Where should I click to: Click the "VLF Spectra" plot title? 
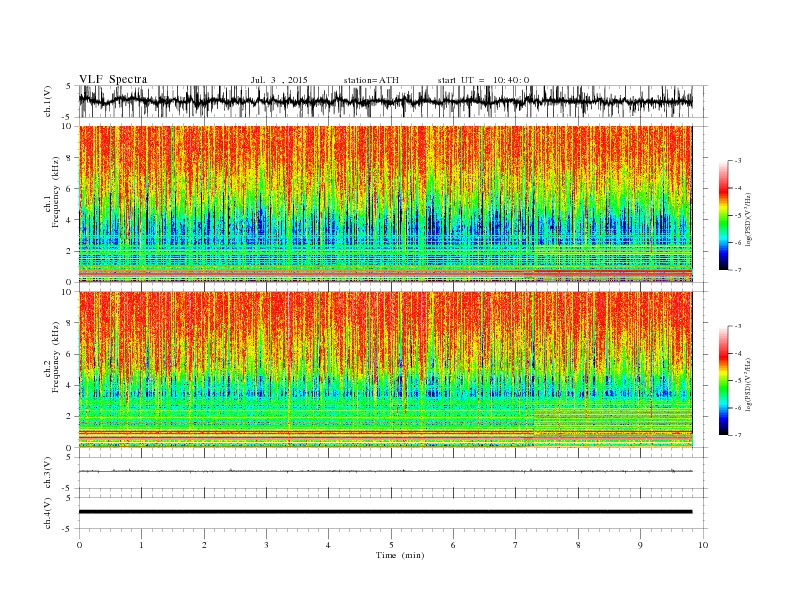tap(113, 79)
